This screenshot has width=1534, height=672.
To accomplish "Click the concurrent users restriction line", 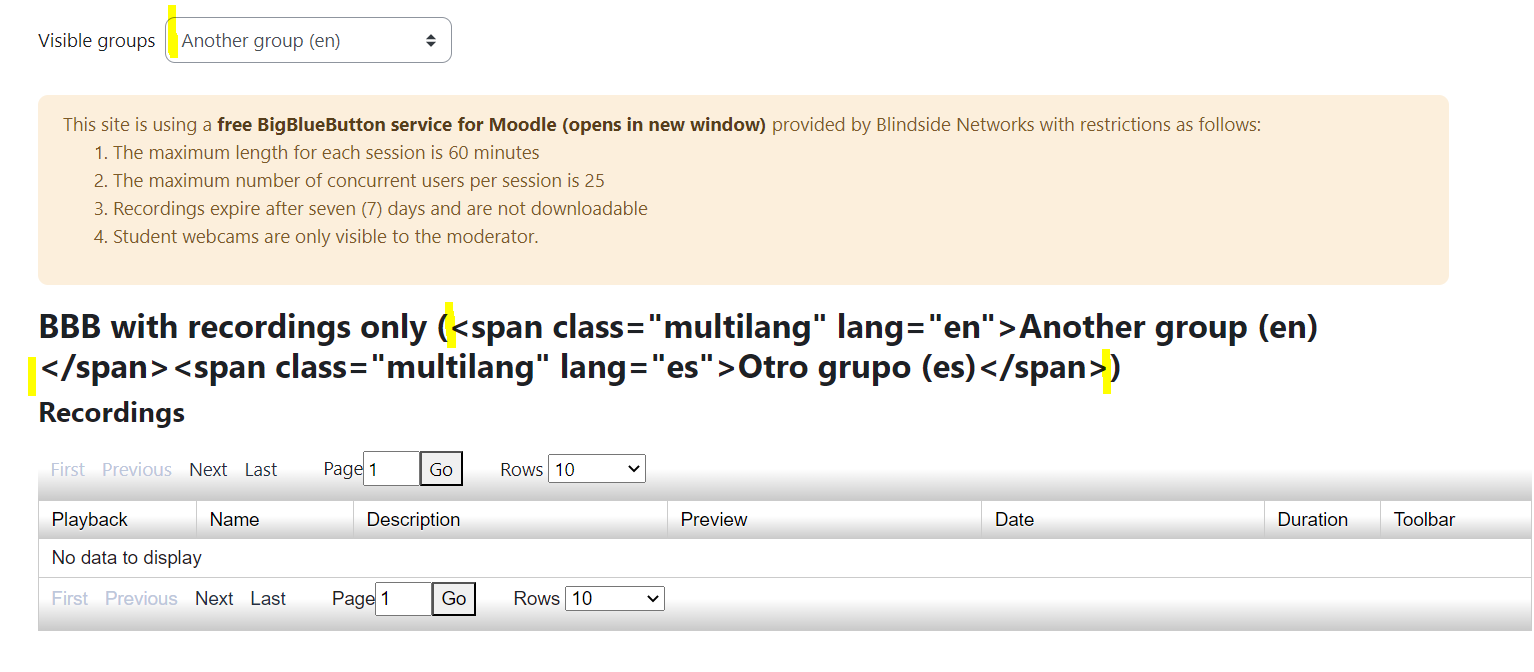I will [x=359, y=181].
